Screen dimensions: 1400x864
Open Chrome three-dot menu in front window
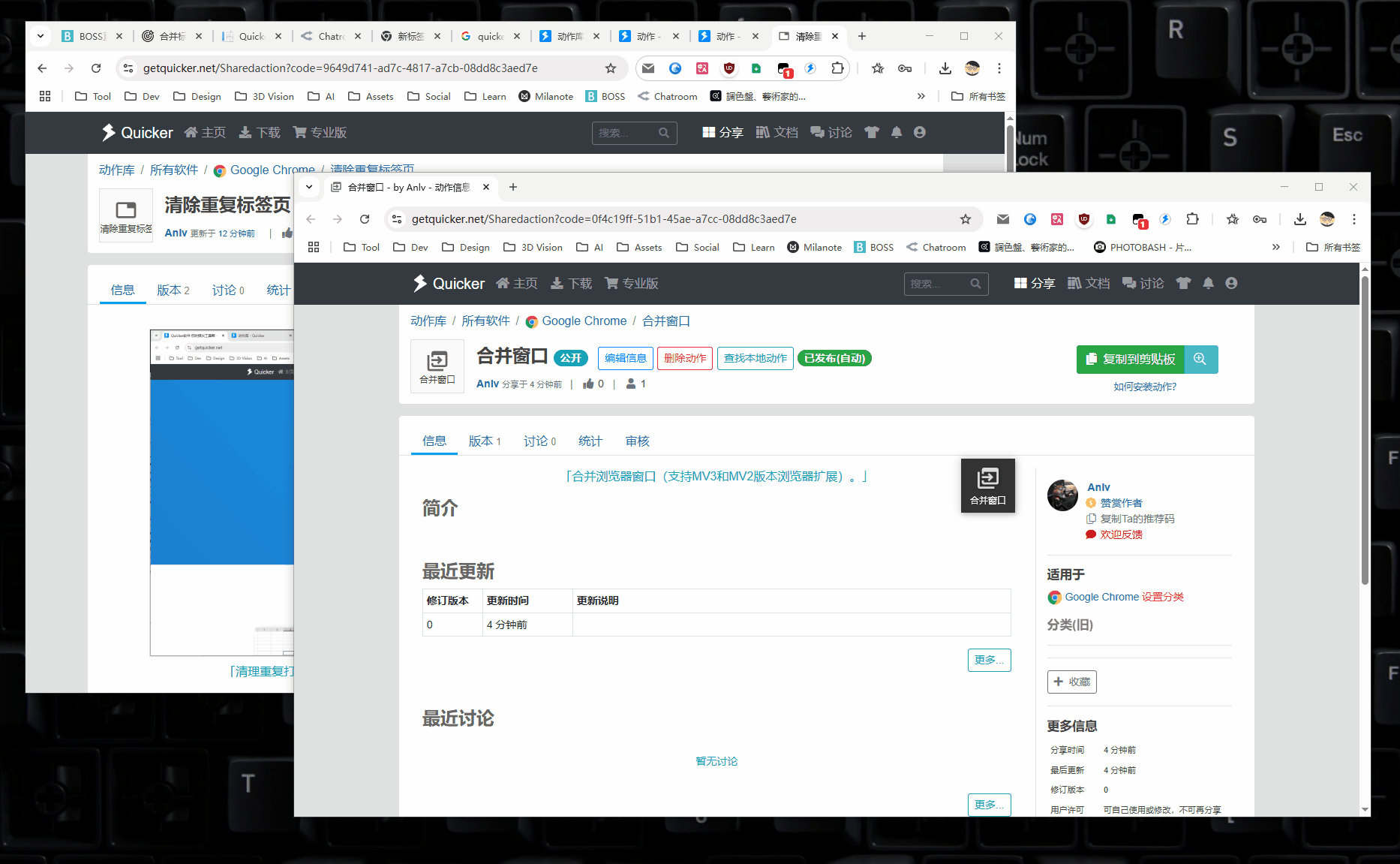pyautogui.click(x=1354, y=219)
